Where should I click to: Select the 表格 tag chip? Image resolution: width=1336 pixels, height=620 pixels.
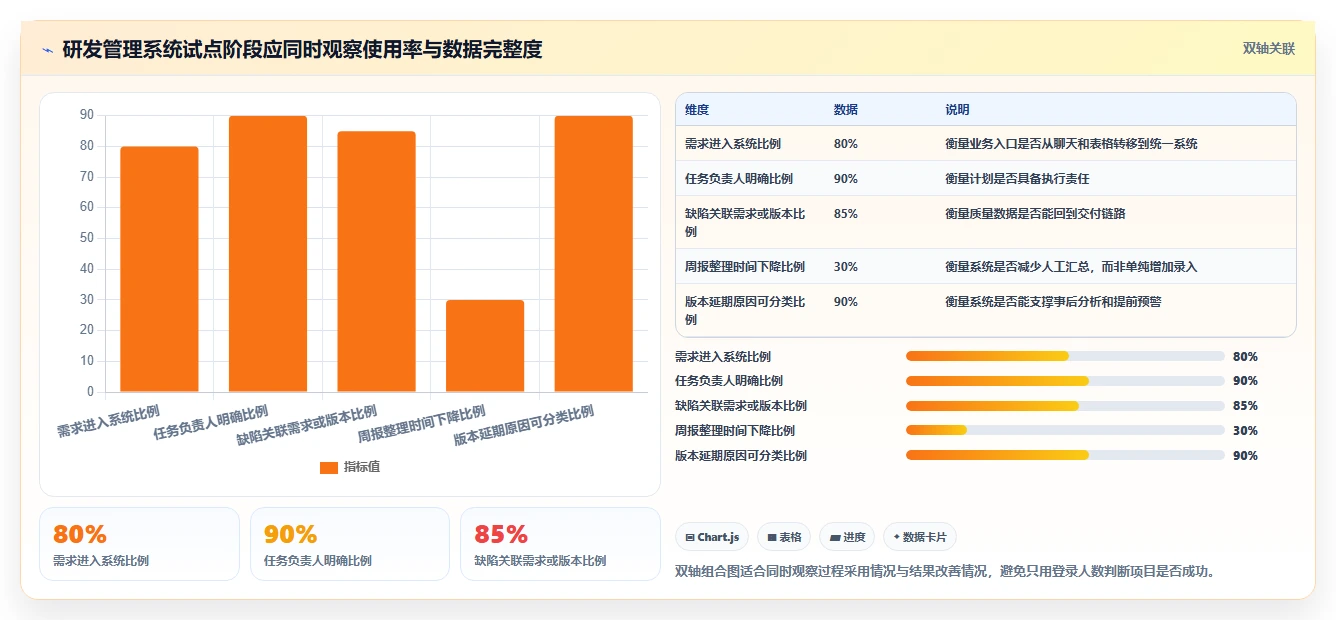coord(784,537)
